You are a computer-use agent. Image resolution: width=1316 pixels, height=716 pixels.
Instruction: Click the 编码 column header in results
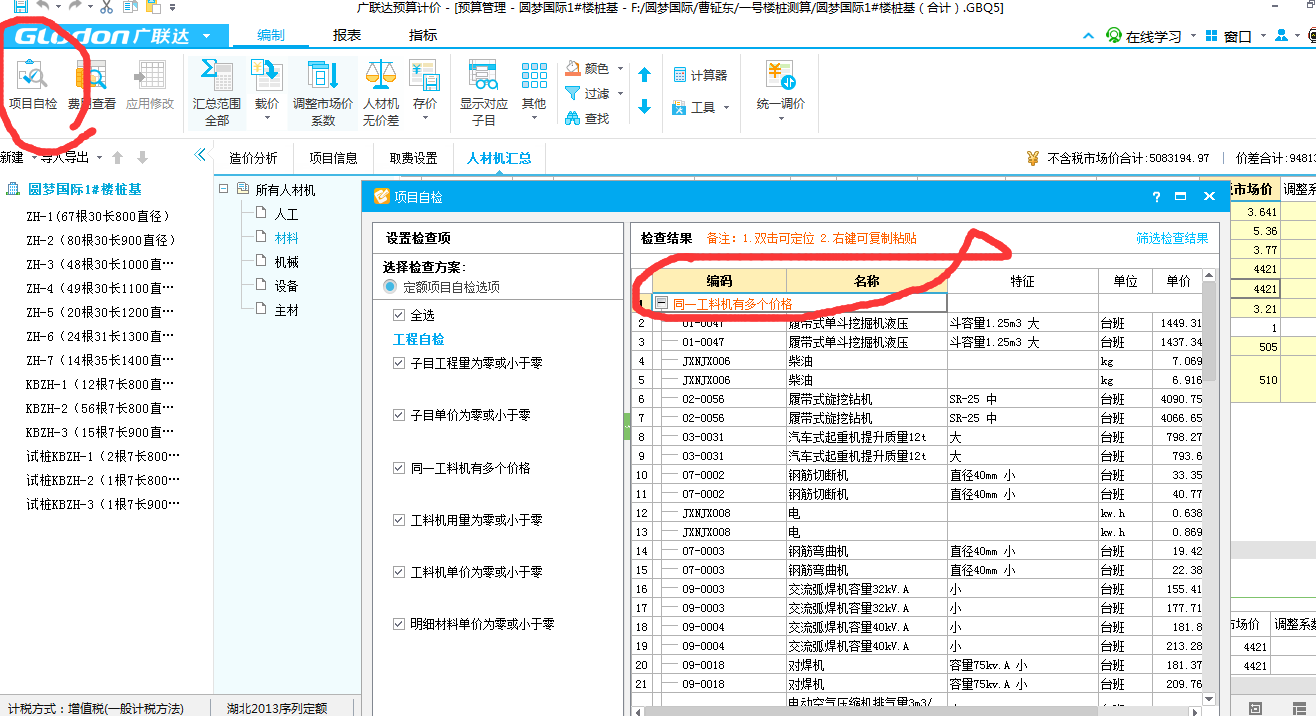coord(719,281)
